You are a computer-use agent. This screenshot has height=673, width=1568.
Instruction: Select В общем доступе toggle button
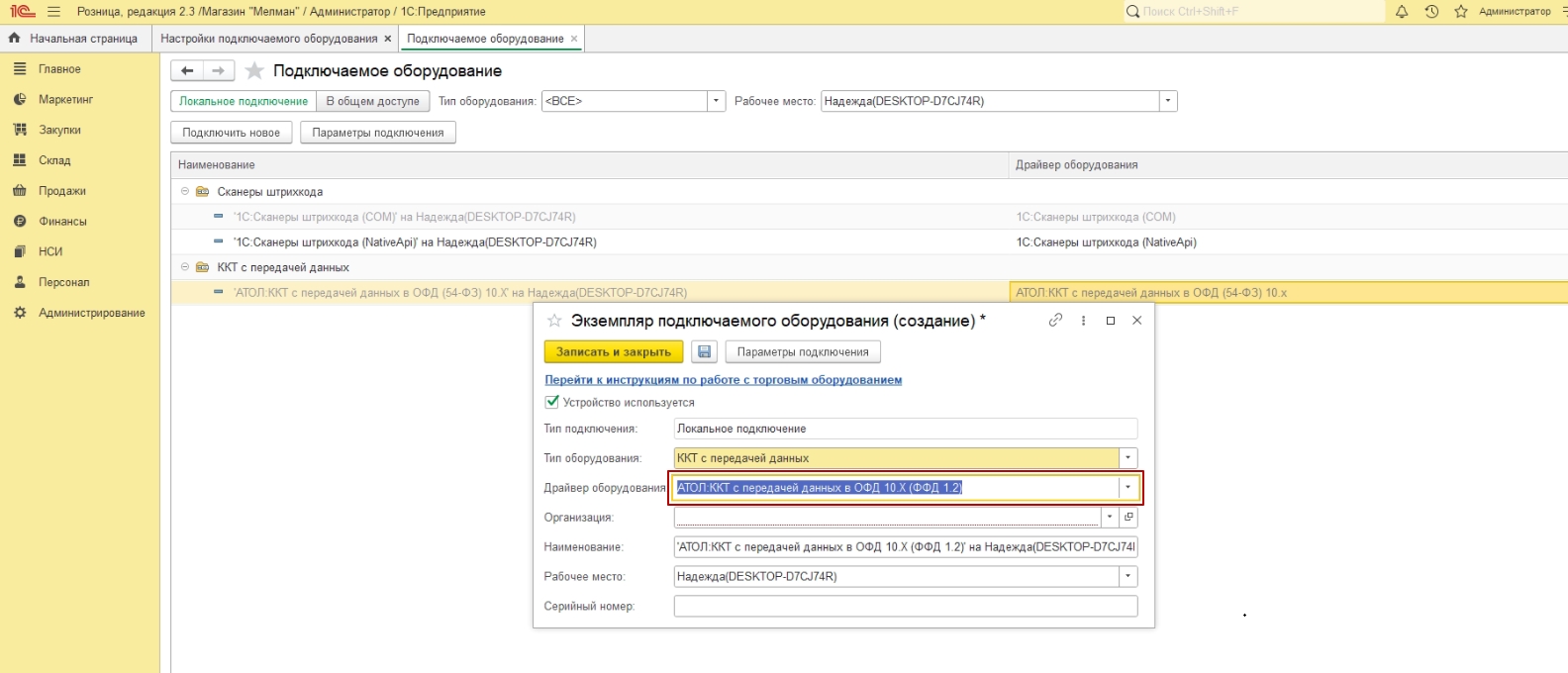372,101
